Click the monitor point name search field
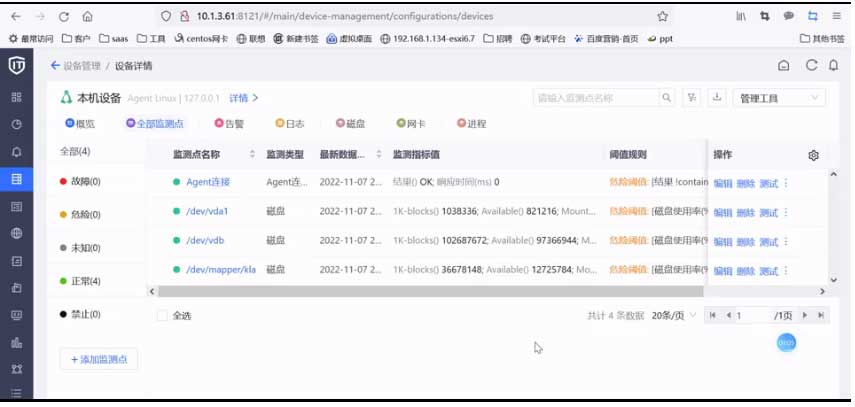The image size is (855, 407). pyautogui.click(x=595, y=98)
